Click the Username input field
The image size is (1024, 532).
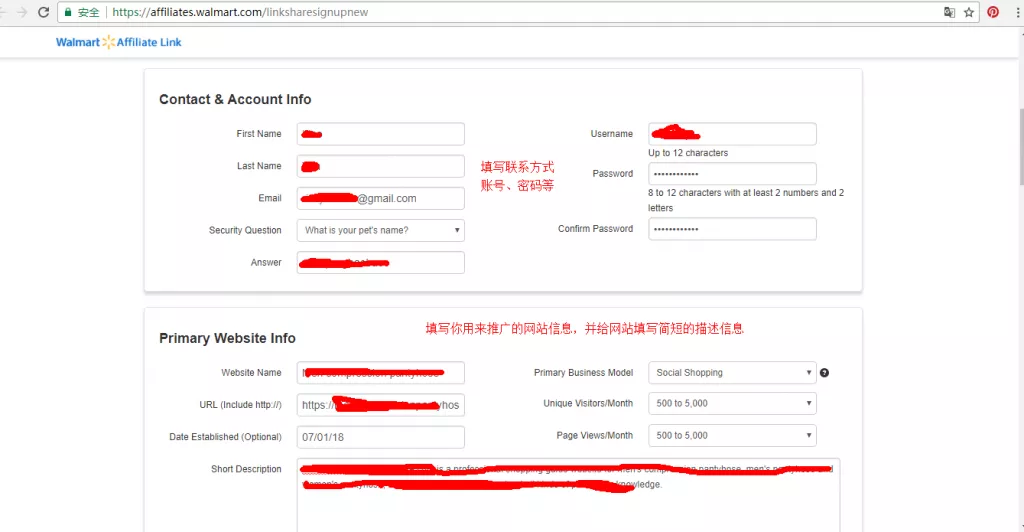point(732,134)
